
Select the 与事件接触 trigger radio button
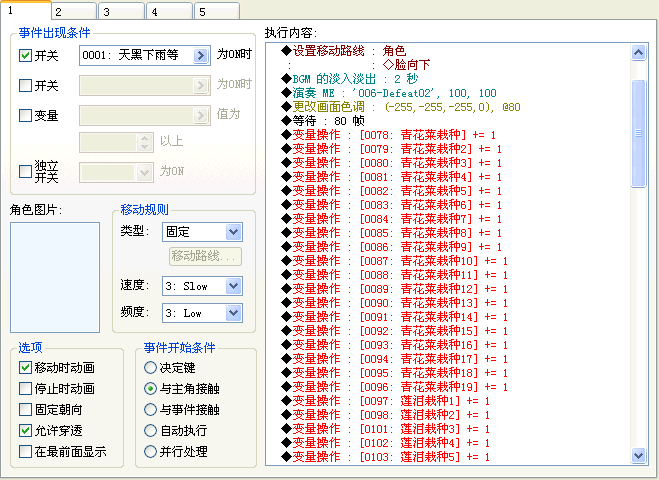click(150, 409)
